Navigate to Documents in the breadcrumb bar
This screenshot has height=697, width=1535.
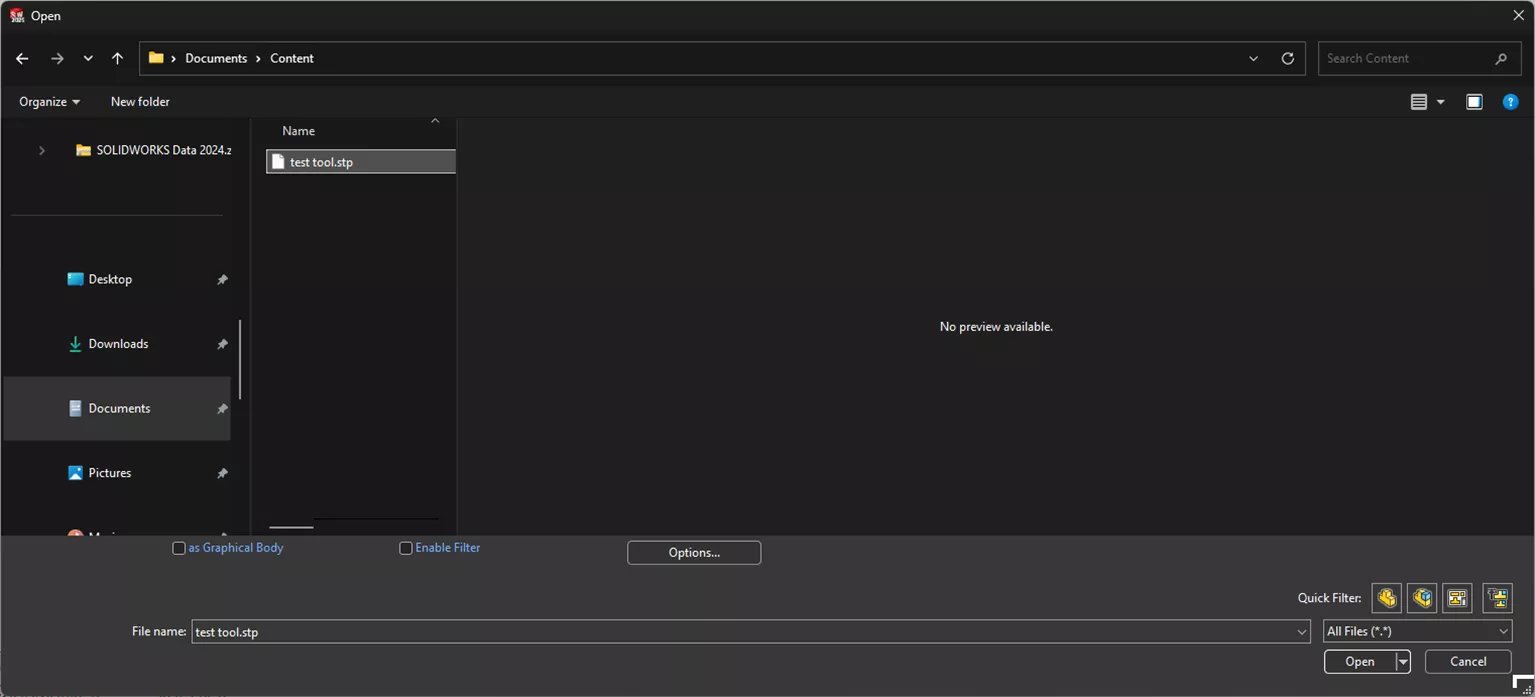click(216, 58)
